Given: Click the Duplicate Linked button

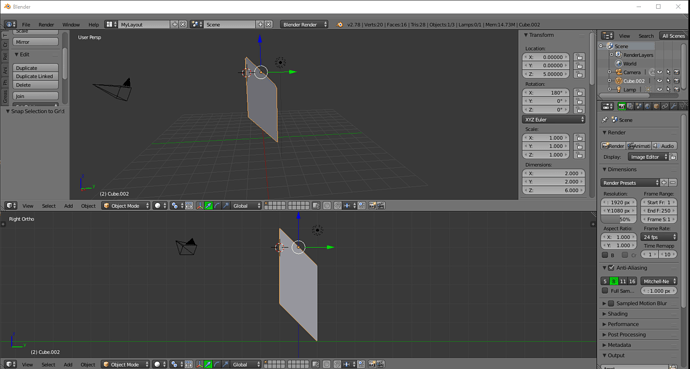Looking at the screenshot, I should coord(36,76).
